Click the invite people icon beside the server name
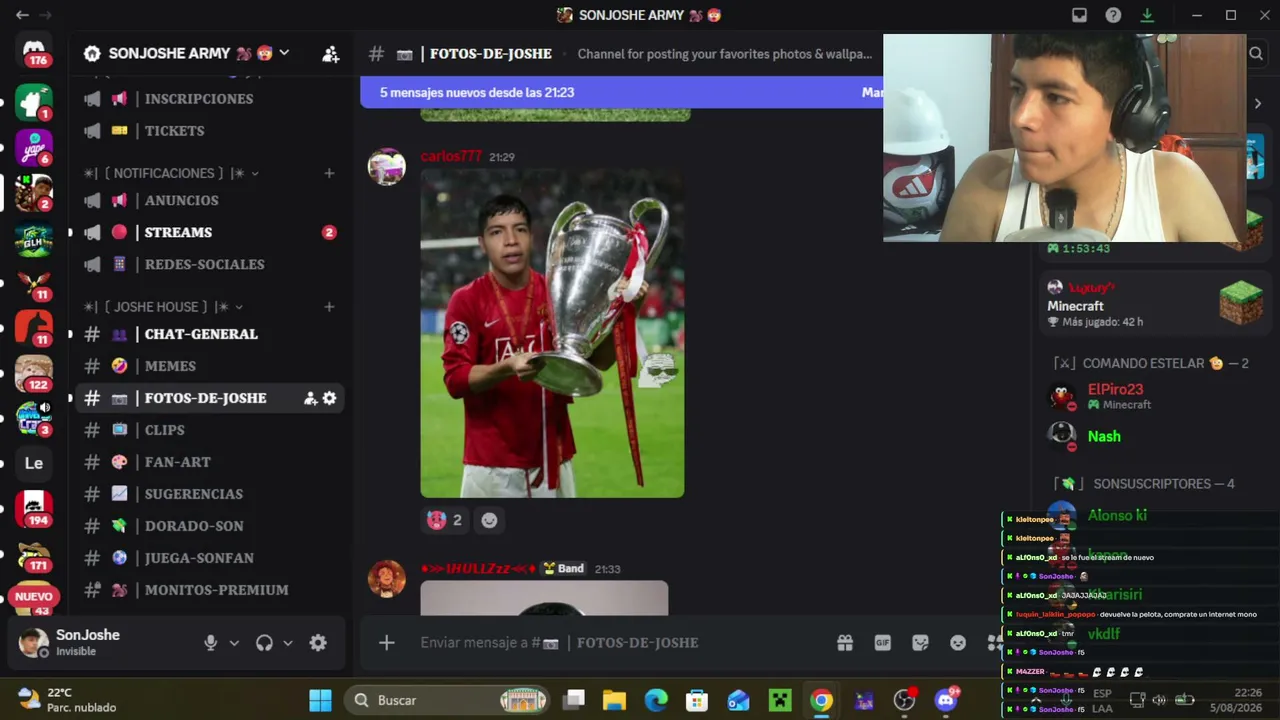This screenshot has width=1280, height=720. (x=330, y=54)
